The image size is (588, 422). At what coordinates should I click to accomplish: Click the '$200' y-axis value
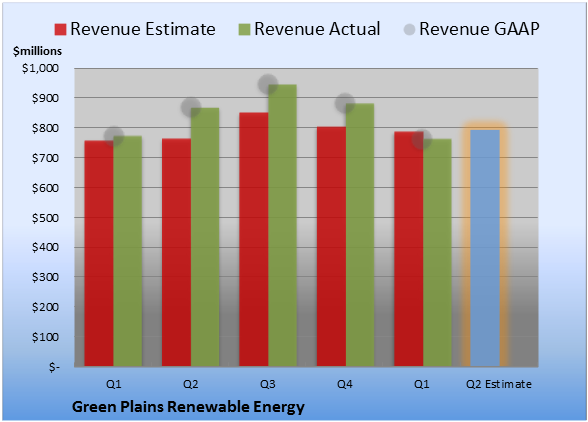pos(45,307)
